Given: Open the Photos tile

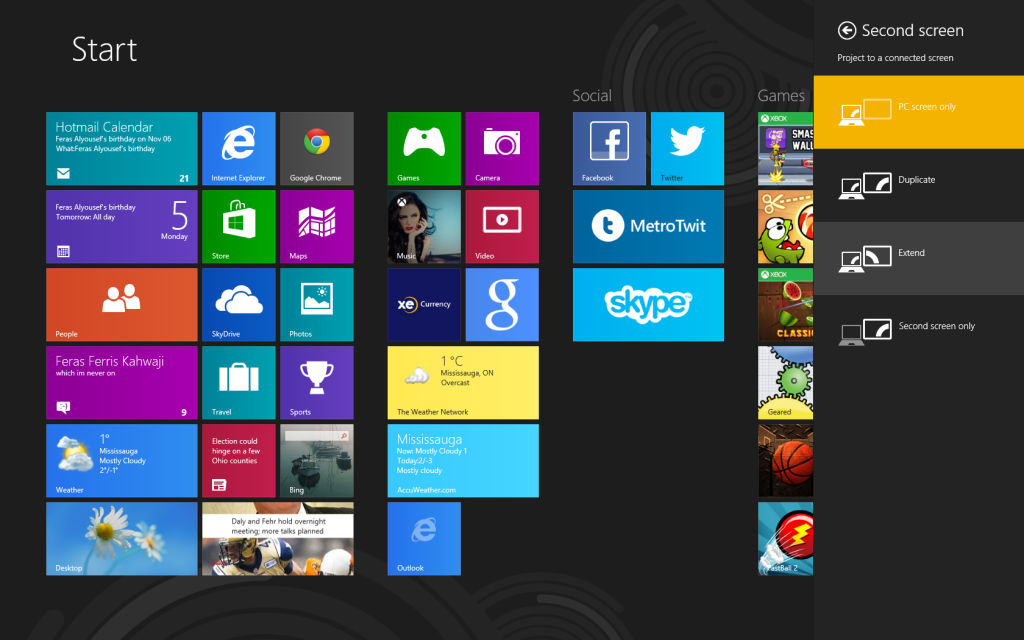Looking at the screenshot, I should pyautogui.click(x=317, y=304).
